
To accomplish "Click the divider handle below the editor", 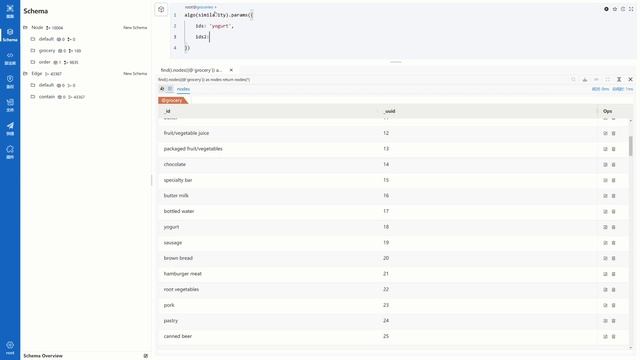I will click(x=396, y=62).
